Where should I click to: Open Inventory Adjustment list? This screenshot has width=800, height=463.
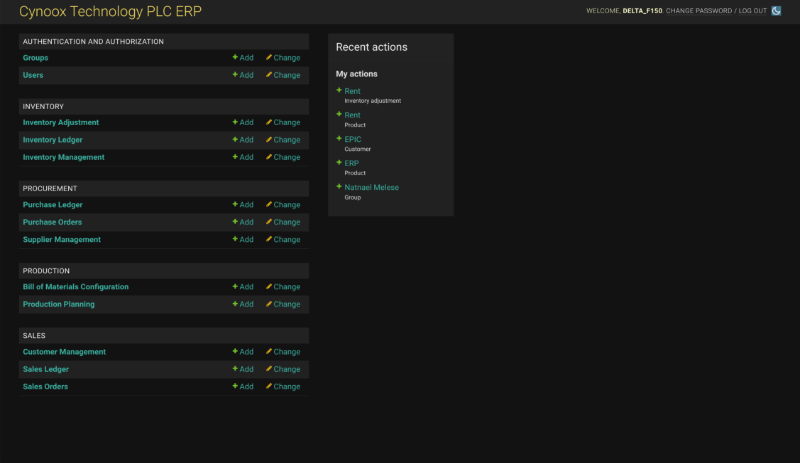click(61, 123)
